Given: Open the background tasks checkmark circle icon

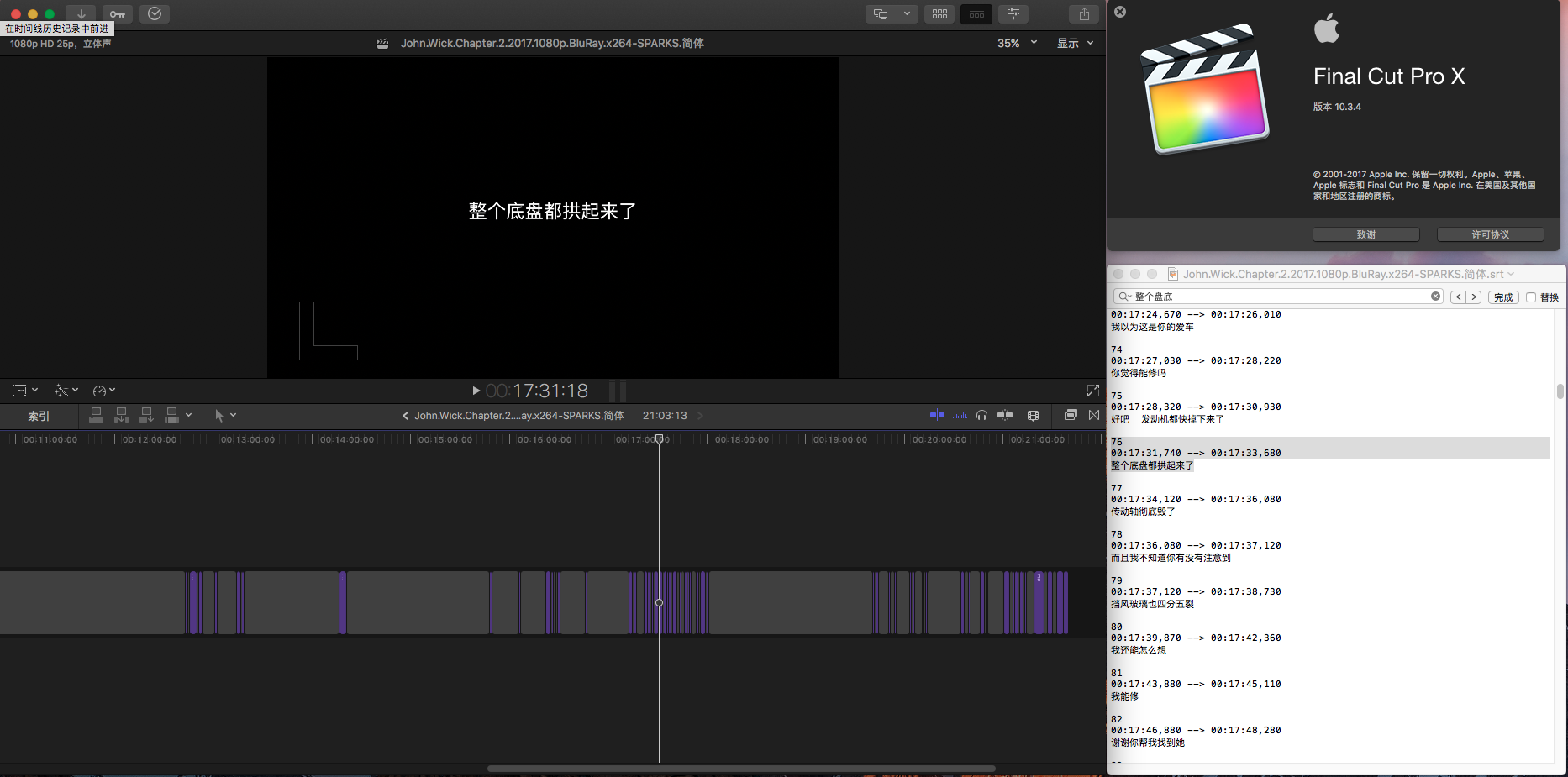Looking at the screenshot, I should coord(155,13).
